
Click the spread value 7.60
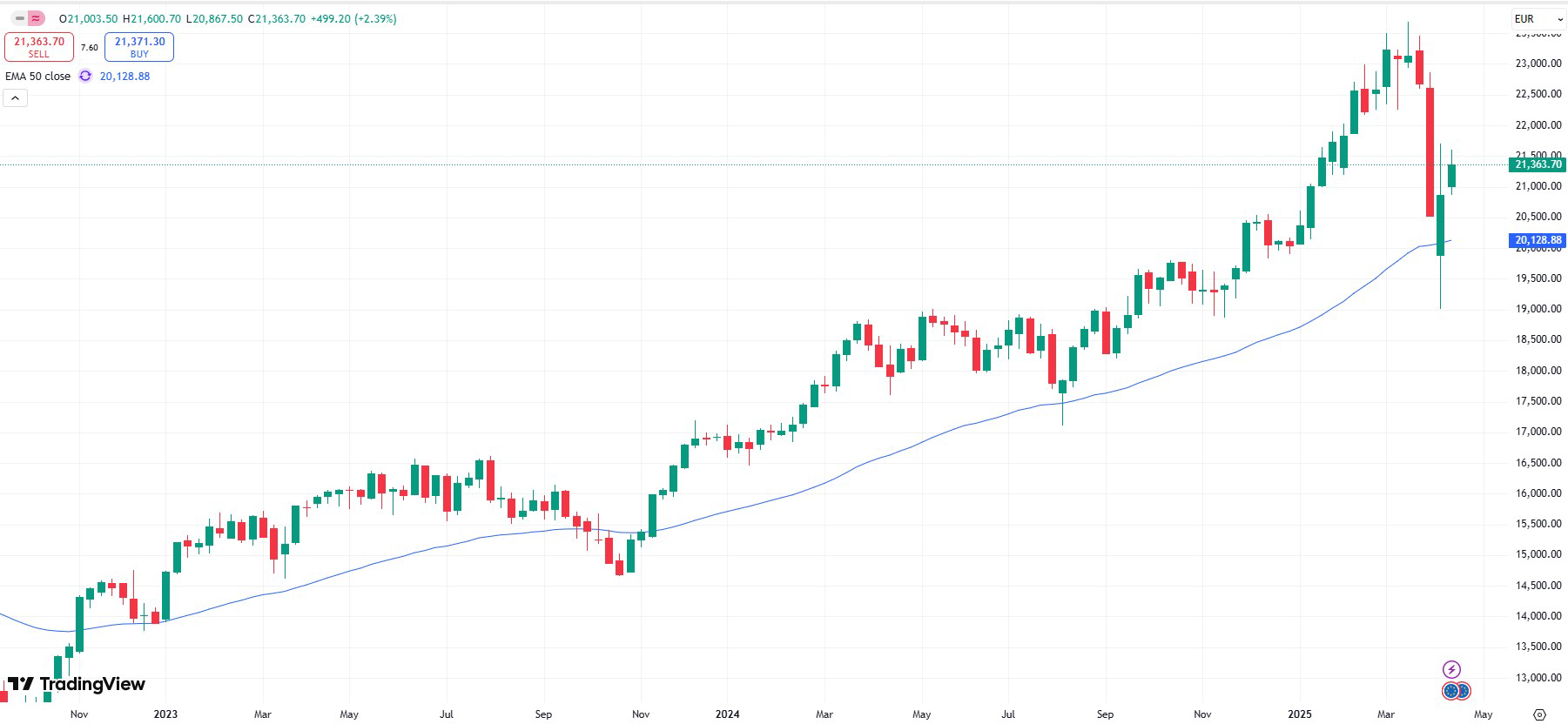point(90,48)
